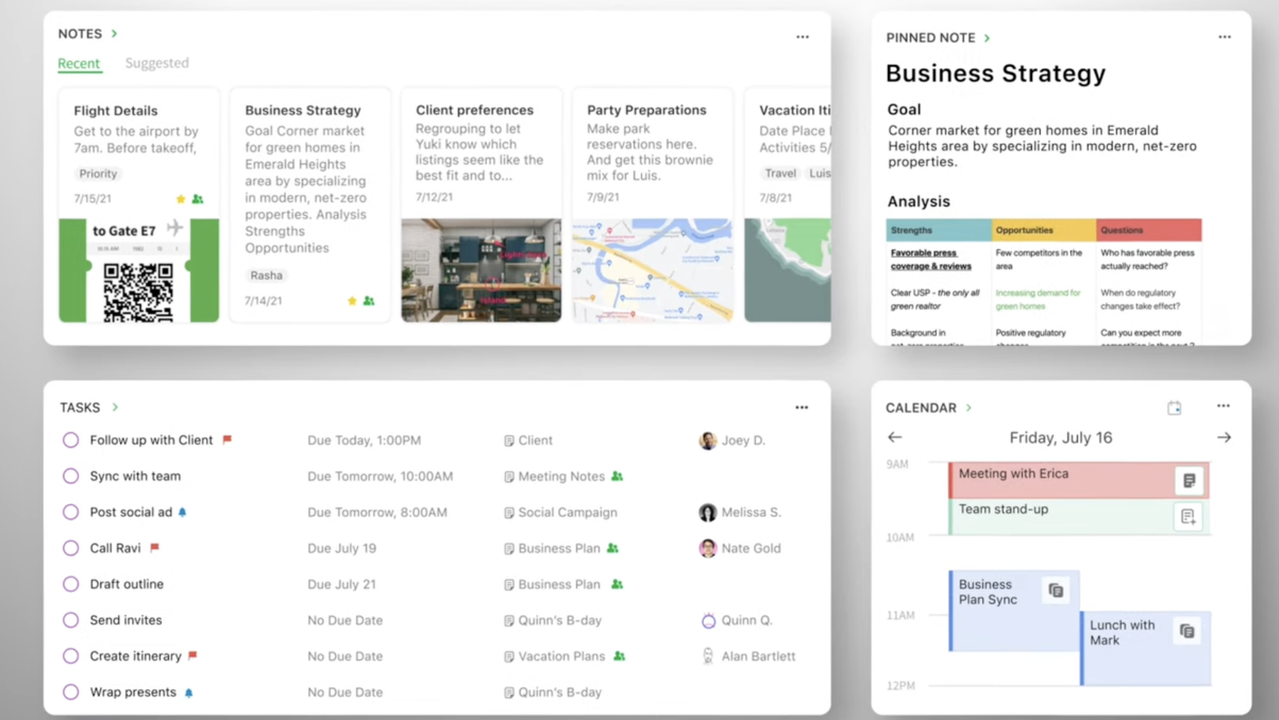Expand the Tasks section arrow

(115, 408)
